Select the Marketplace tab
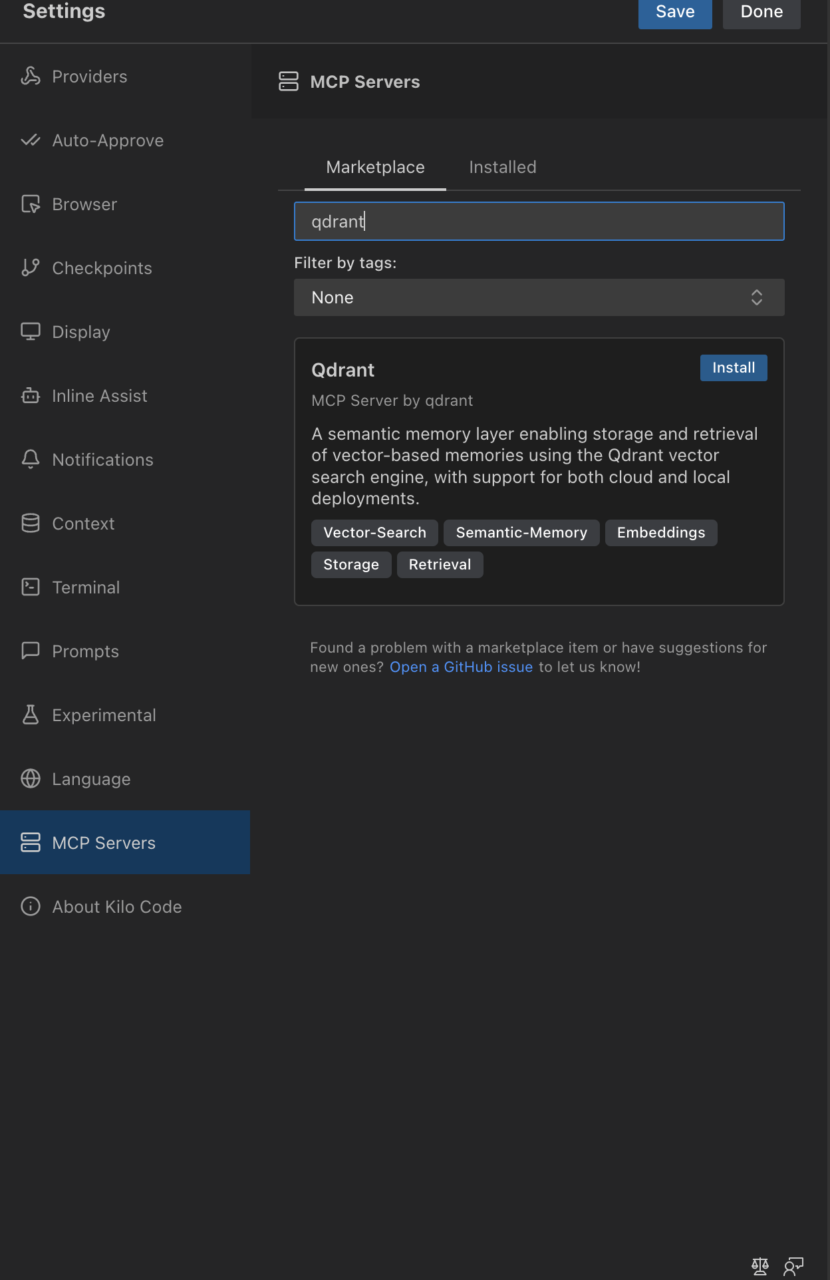The image size is (830, 1280). pos(375,168)
